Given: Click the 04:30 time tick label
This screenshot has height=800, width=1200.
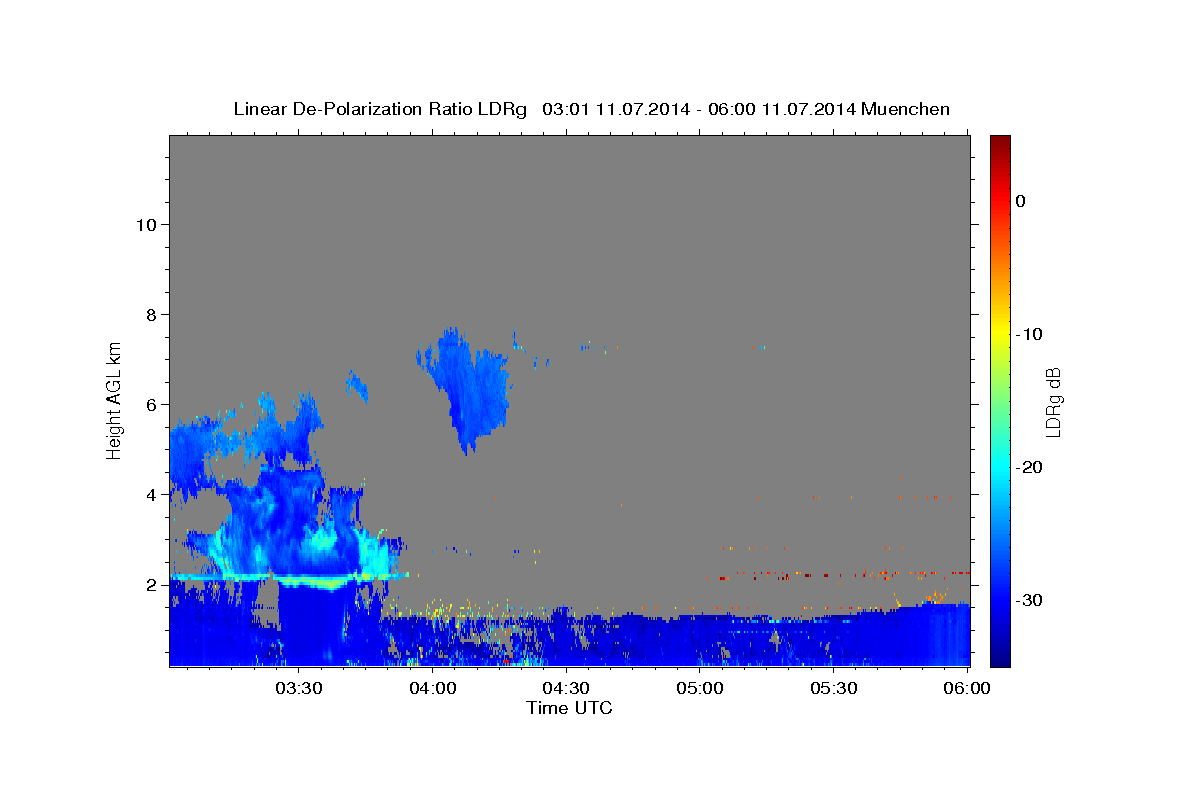Looking at the screenshot, I should tap(567, 689).
